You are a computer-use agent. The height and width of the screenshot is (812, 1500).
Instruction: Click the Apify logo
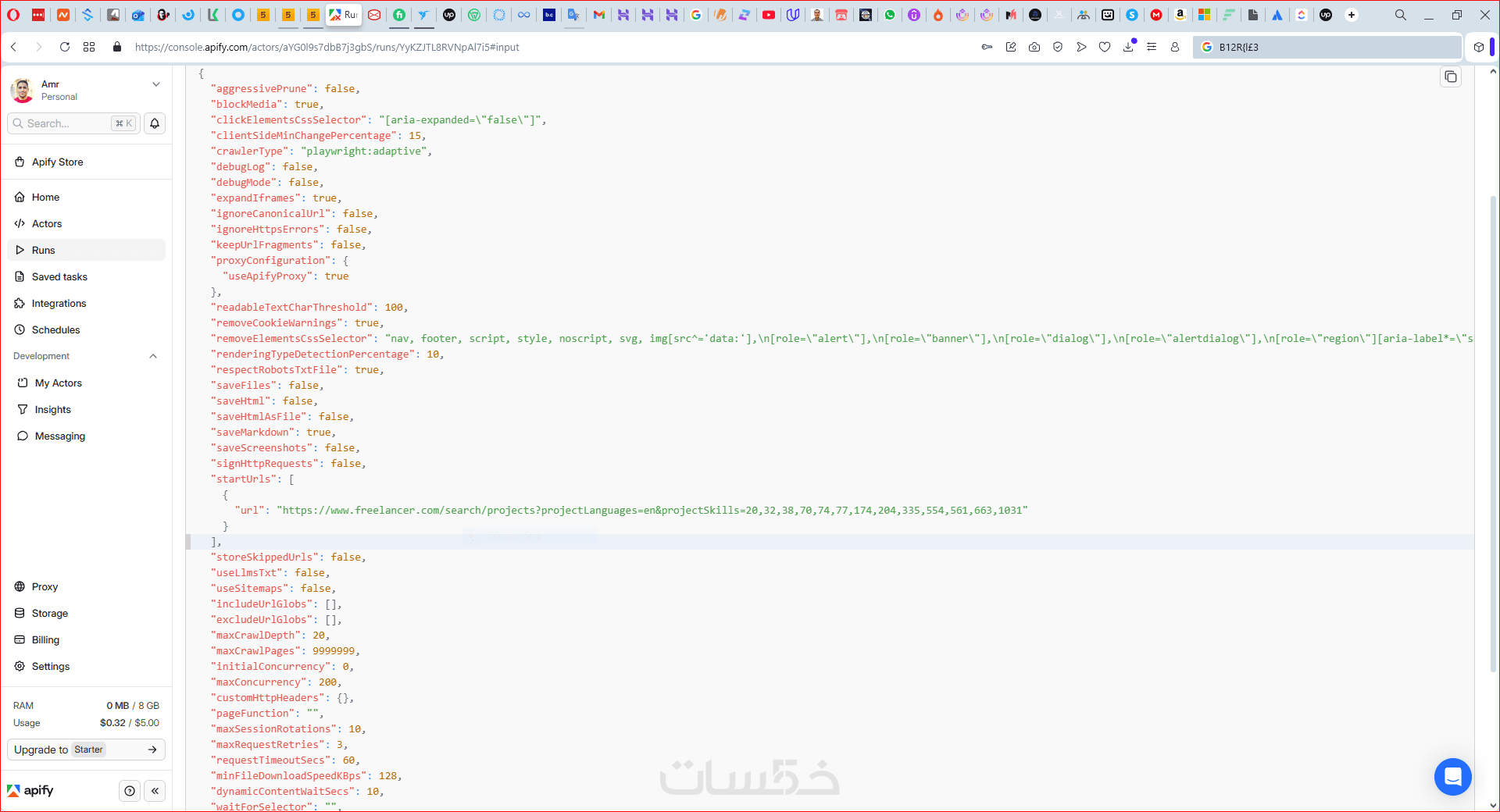[x=30, y=791]
